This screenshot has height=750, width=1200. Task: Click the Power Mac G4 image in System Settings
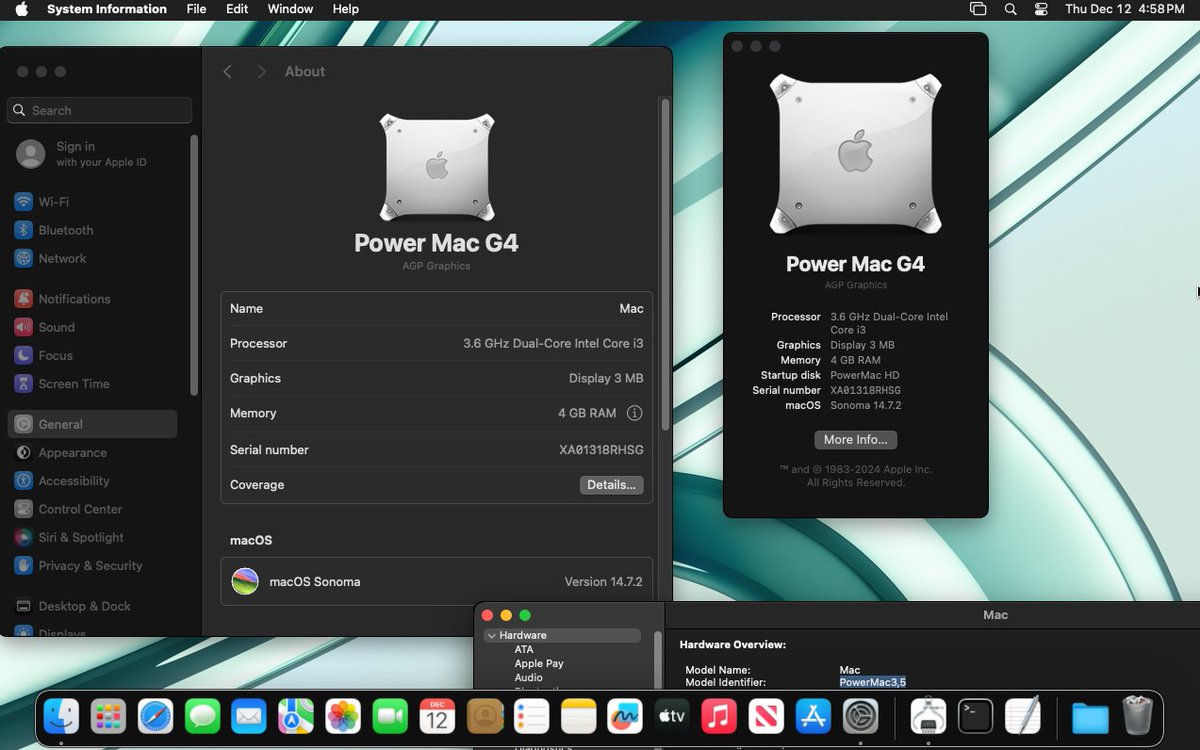[x=437, y=167]
